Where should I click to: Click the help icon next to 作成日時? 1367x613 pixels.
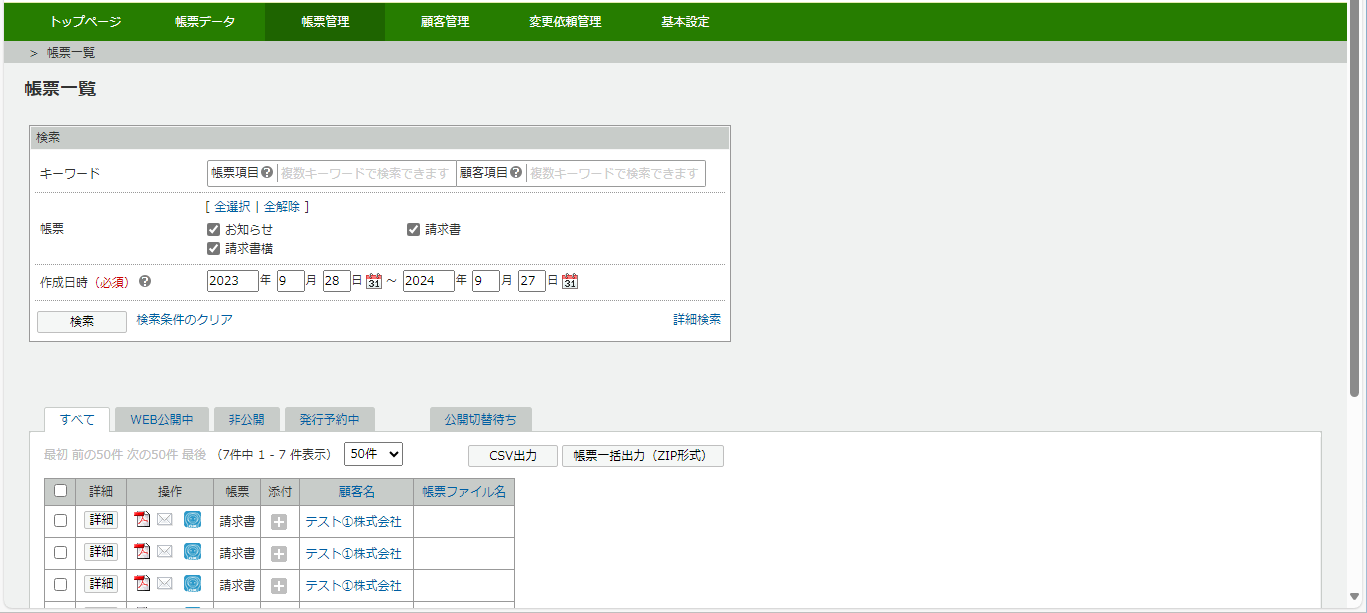pos(144,281)
